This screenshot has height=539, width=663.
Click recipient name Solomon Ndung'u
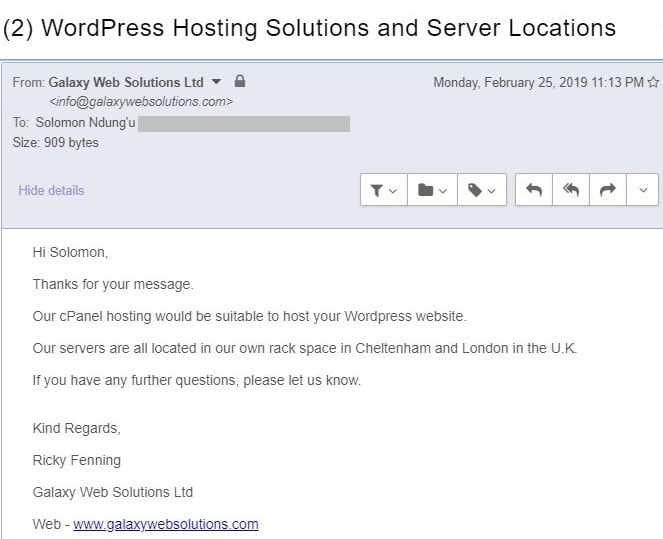point(85,123)
